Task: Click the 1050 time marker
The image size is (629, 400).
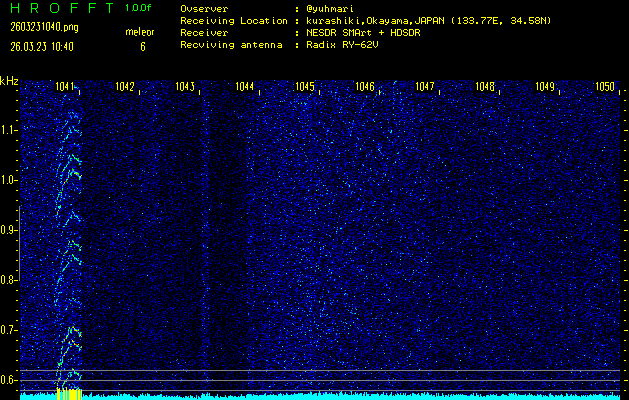Action: point(605,86)
